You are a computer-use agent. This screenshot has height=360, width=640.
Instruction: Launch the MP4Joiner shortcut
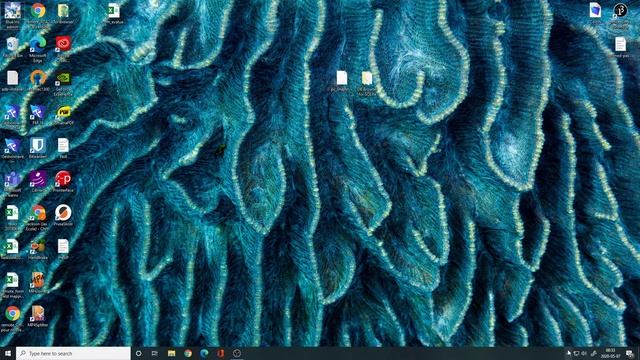pos(38,280)
